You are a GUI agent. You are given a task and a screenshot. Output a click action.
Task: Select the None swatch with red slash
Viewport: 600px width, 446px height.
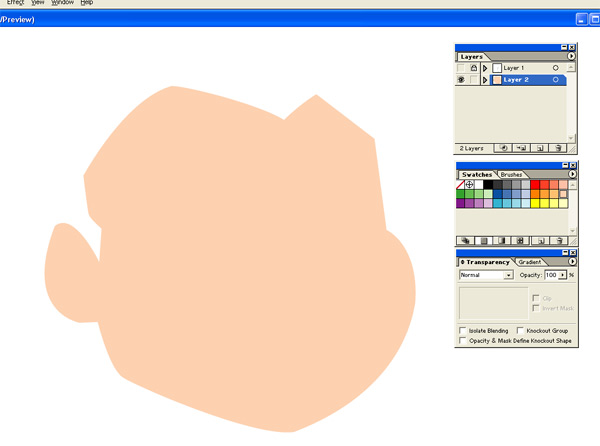click(460, 185)
